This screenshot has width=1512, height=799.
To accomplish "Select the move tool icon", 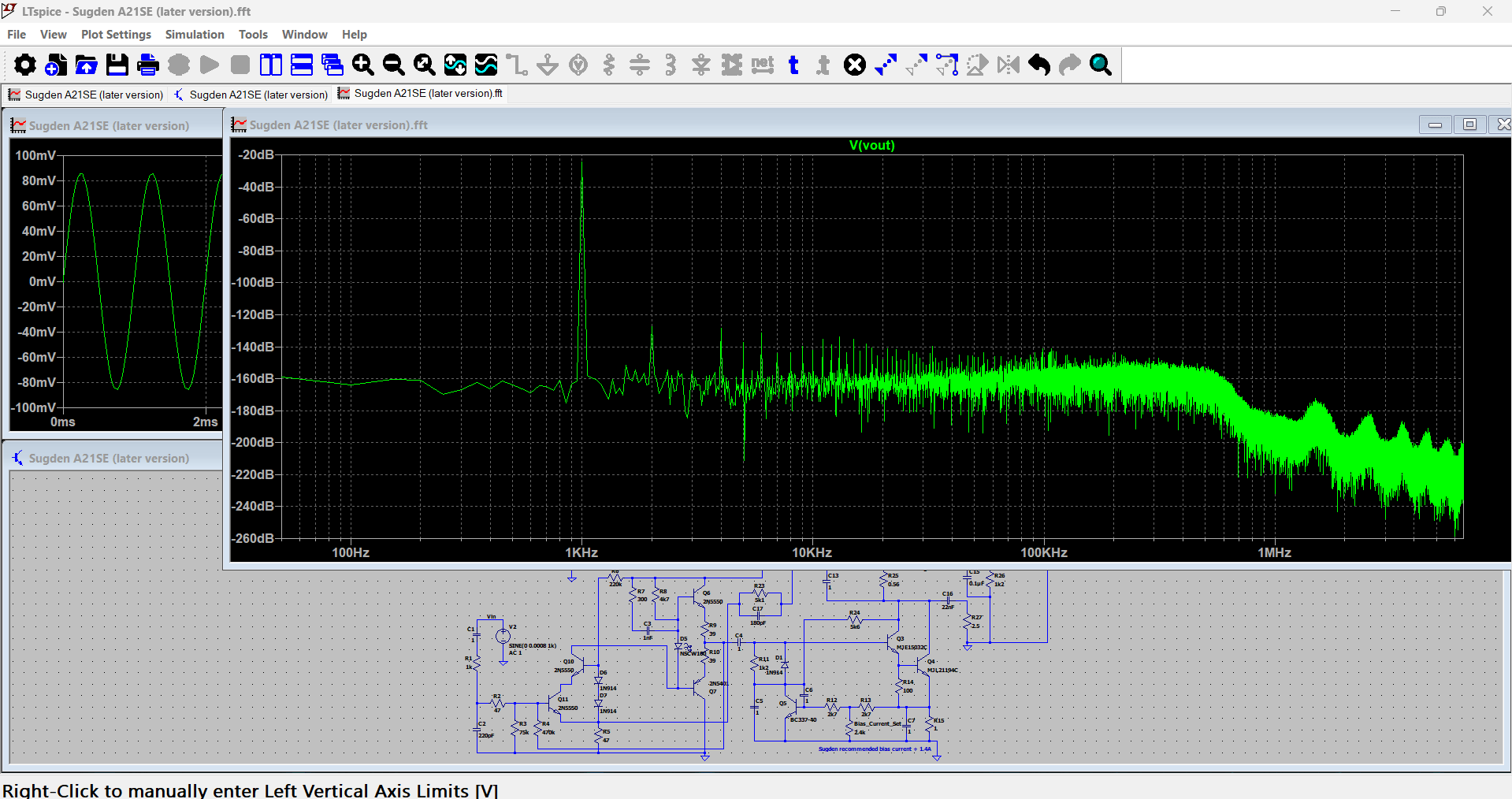I will [x=916, y=65].
